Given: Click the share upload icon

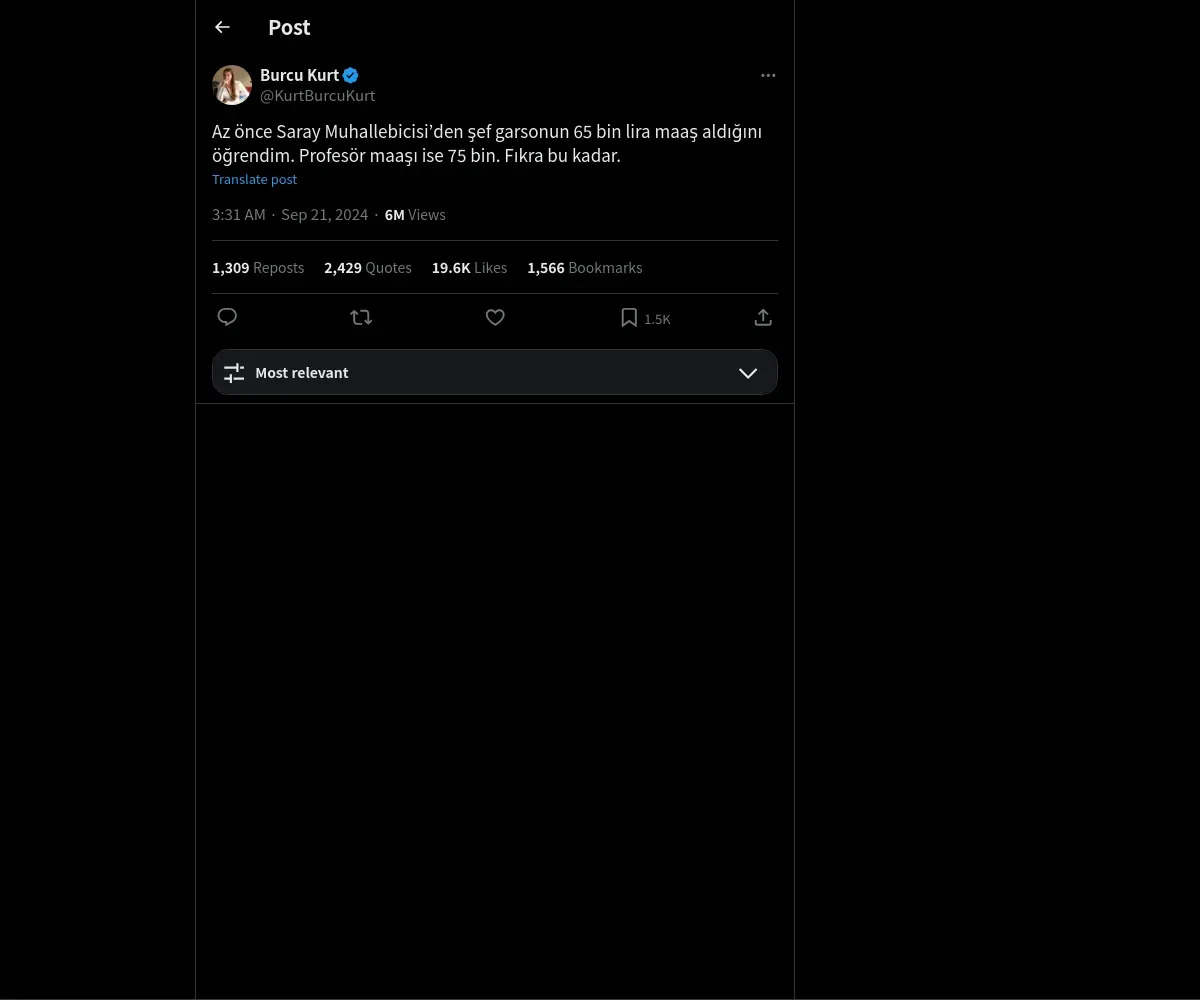Looking at the screenshot, I should pyautogui.click(x=763, y=317).
